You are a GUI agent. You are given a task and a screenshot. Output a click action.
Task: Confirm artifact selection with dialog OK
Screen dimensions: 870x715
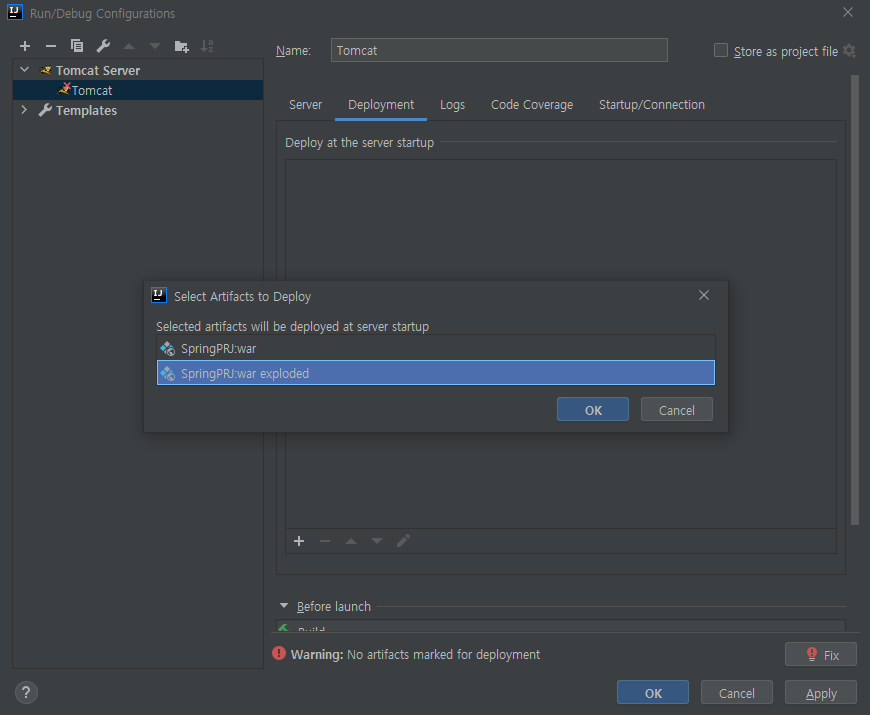pyautogui.click(x=593, y=409)
